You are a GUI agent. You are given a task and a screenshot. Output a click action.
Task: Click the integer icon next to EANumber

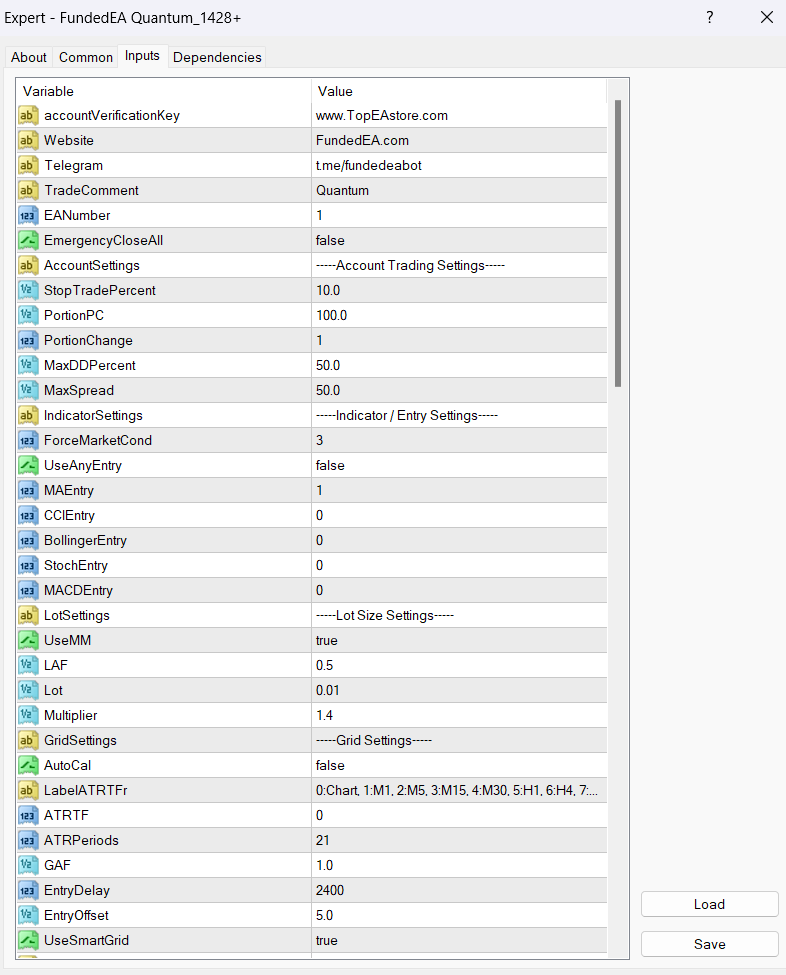point(28,216)
